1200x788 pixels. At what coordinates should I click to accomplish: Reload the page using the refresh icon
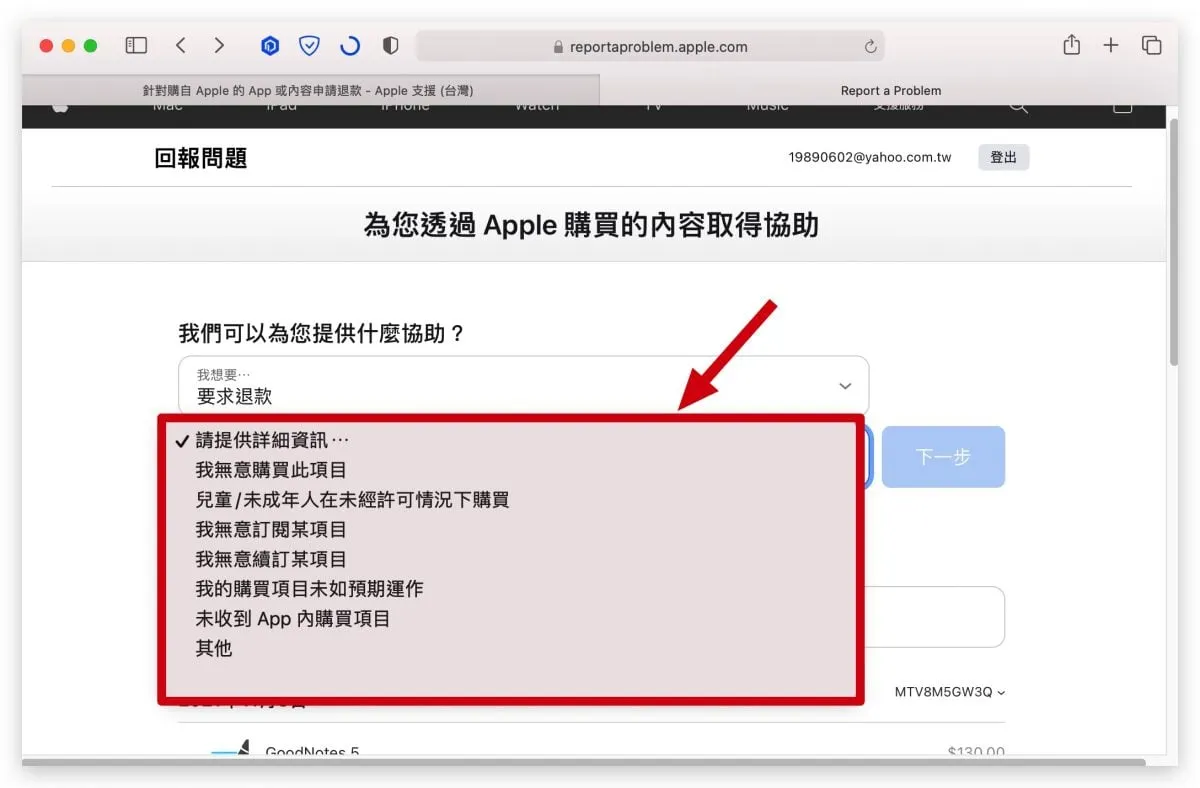870,46
